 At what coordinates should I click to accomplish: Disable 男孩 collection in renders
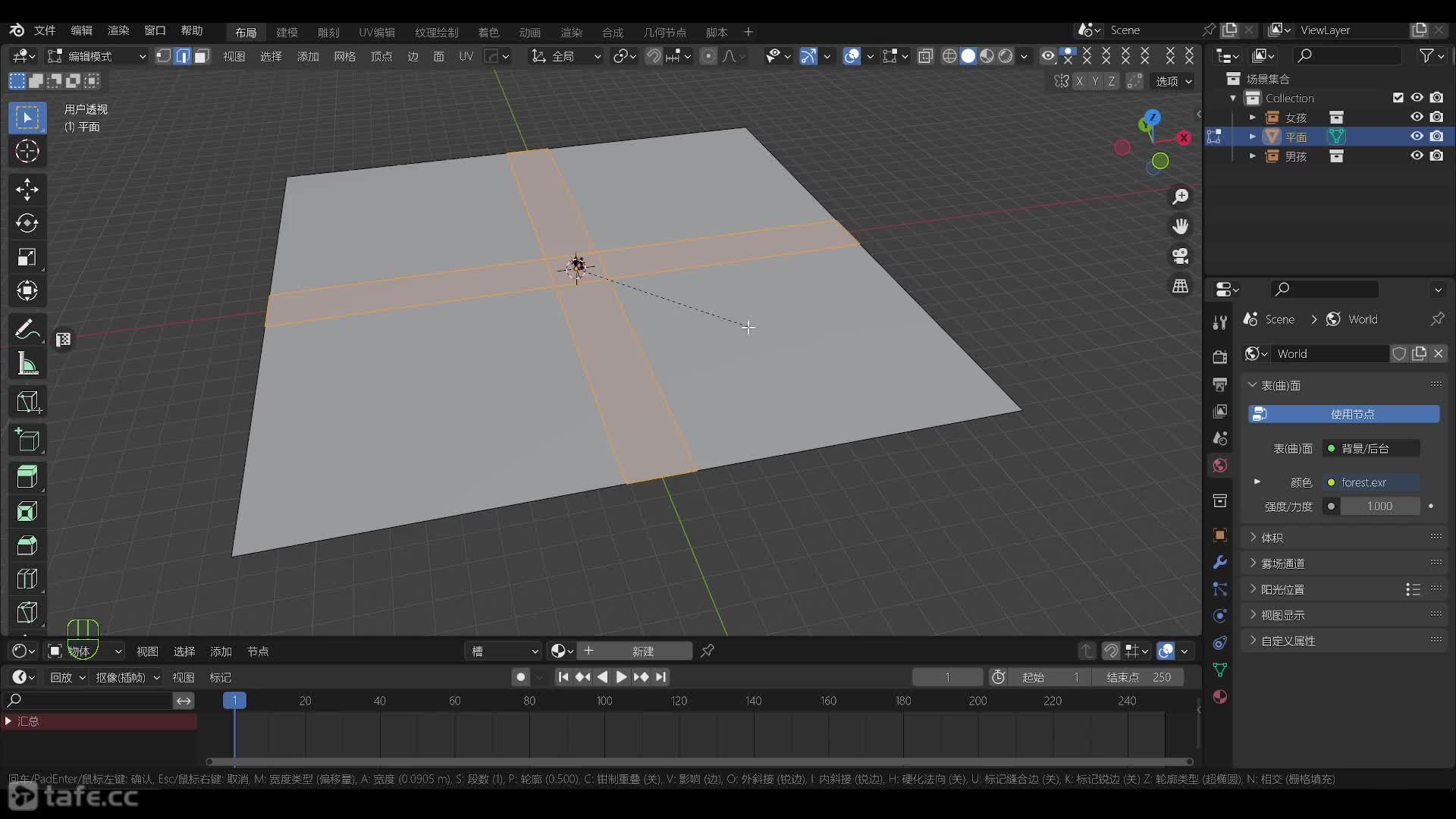coord(1436,155)
